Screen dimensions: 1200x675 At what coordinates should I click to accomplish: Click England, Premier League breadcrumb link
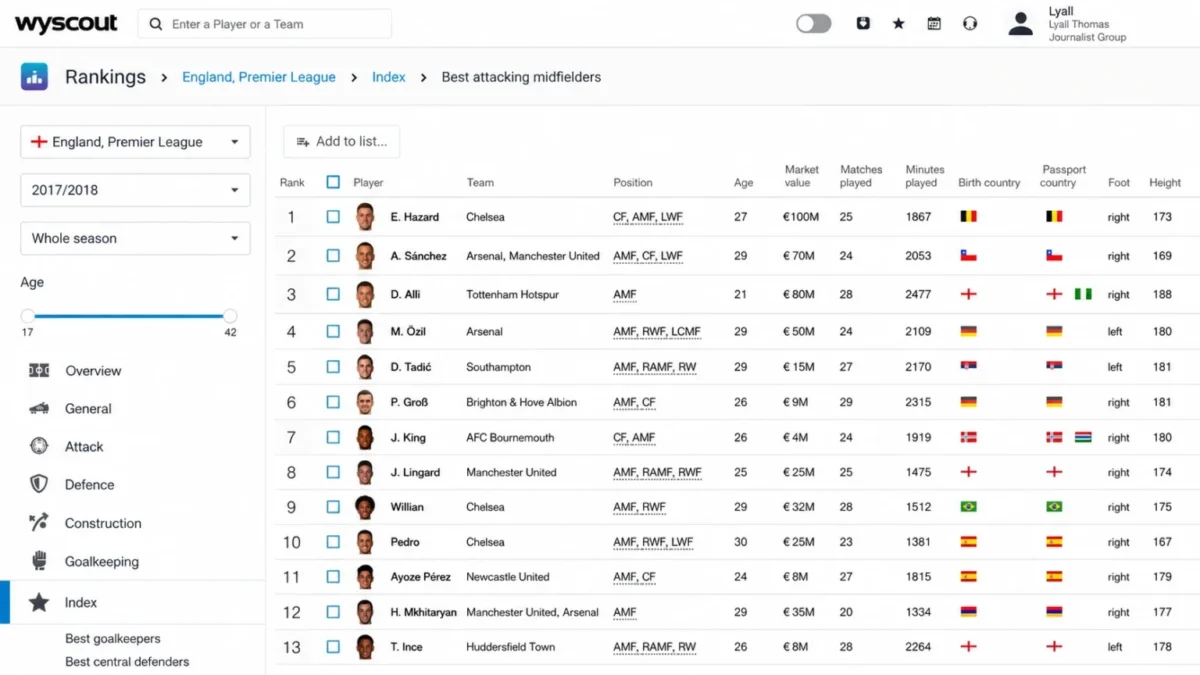point(259,77)
